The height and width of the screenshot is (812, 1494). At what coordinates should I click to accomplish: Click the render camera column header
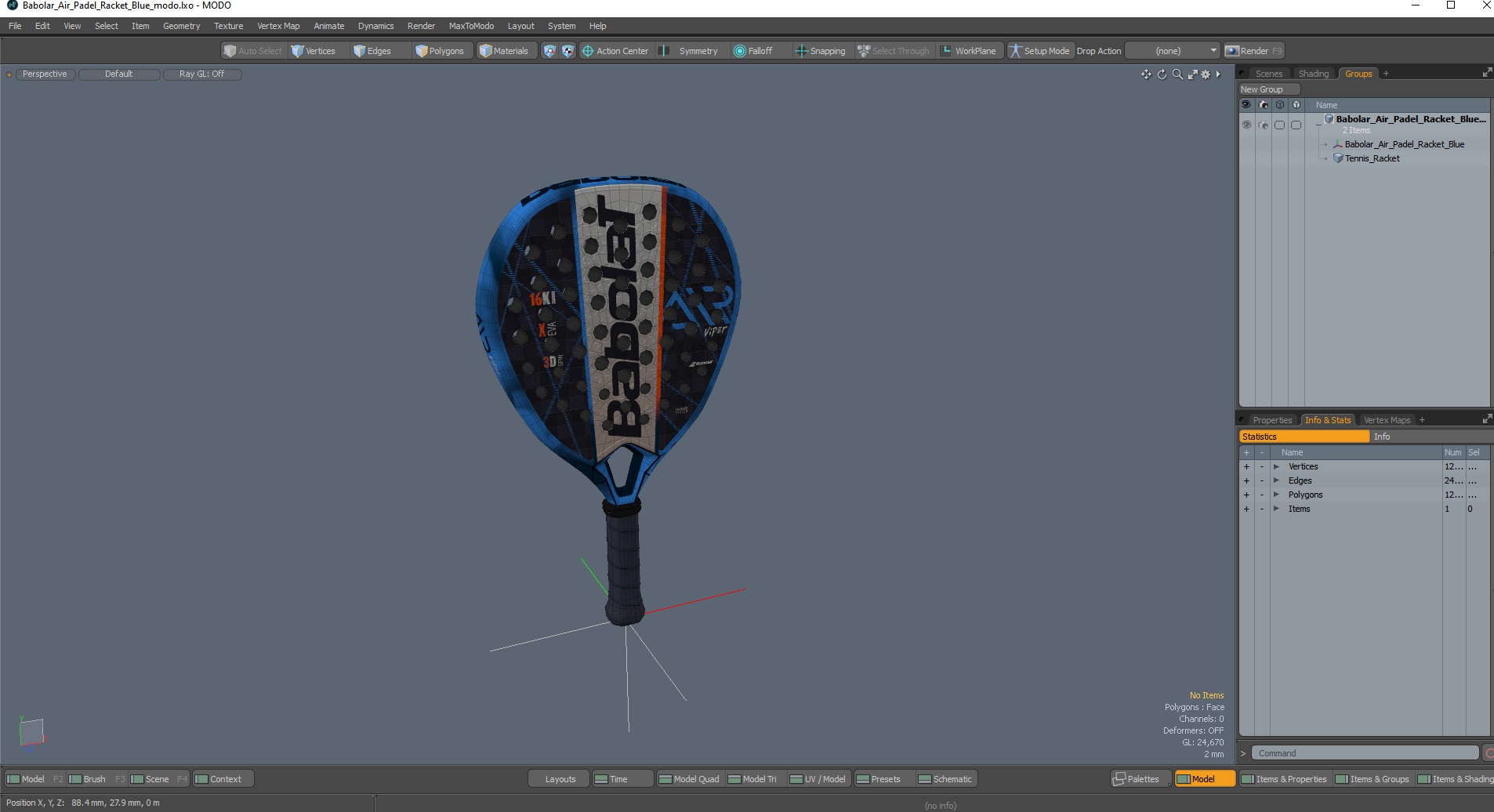1264,104
